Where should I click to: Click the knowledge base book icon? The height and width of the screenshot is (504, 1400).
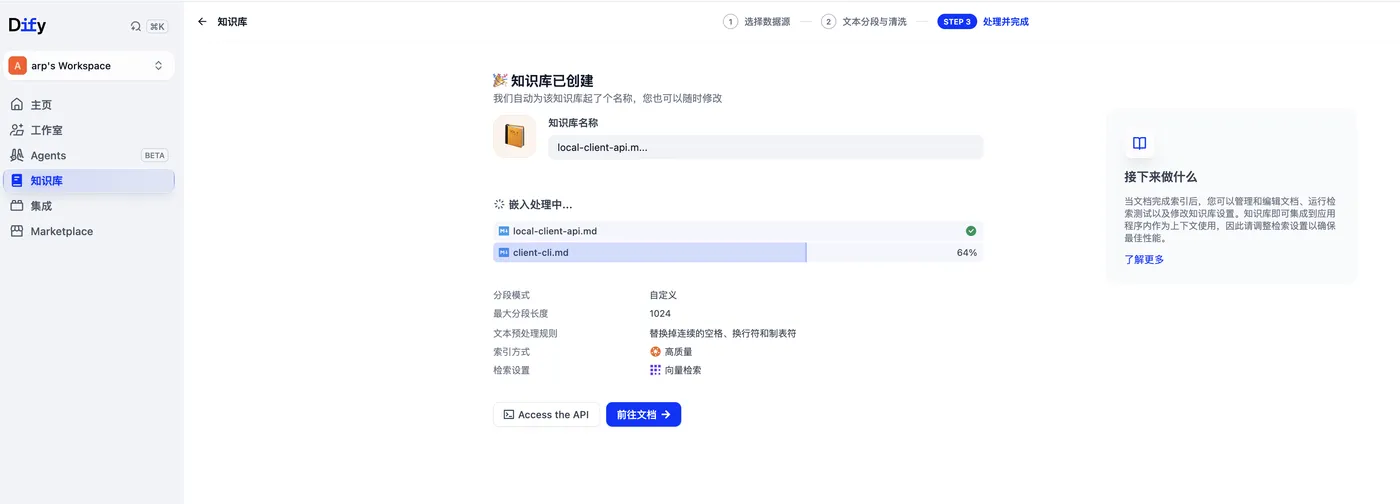pyautogui.click(x=515, y=136)
